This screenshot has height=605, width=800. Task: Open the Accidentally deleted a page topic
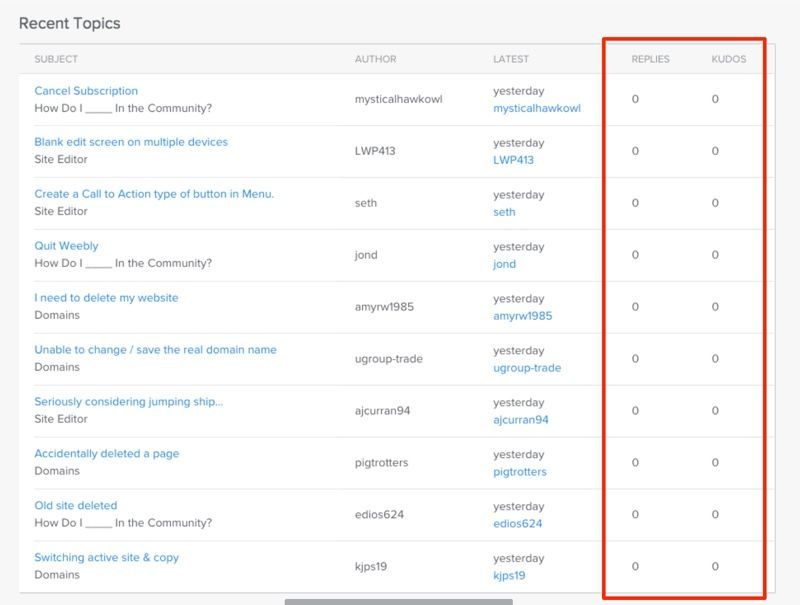(108, 453)
